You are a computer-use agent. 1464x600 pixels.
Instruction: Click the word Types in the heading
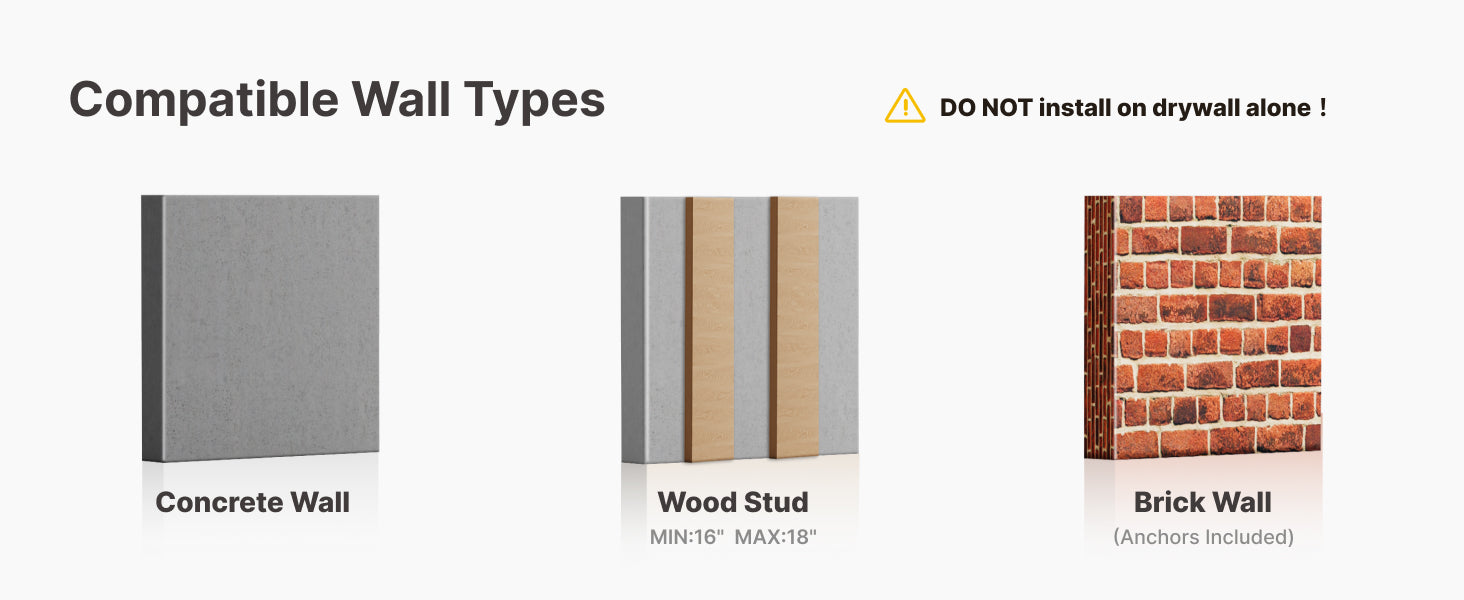[534, 102]
